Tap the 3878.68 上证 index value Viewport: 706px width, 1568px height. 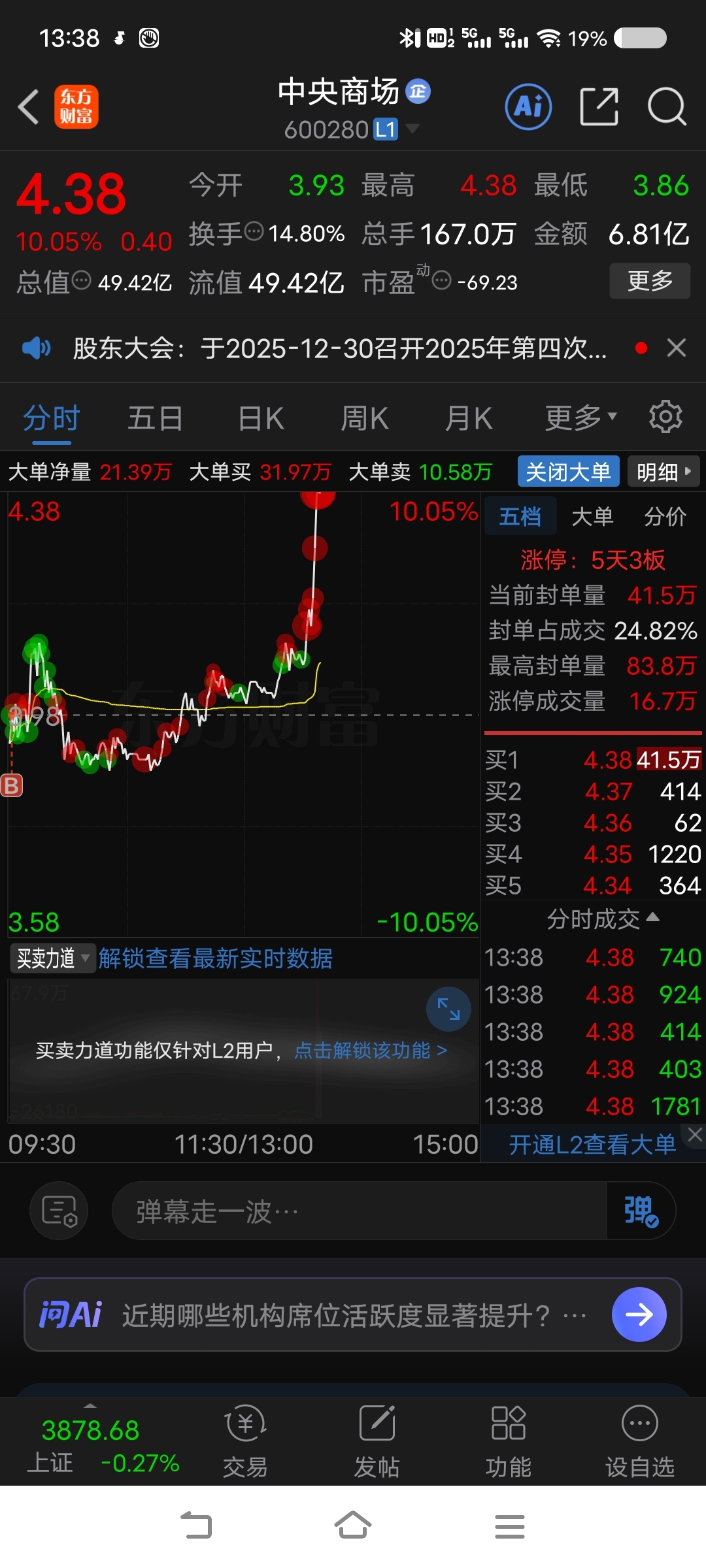coord(90,1430)
